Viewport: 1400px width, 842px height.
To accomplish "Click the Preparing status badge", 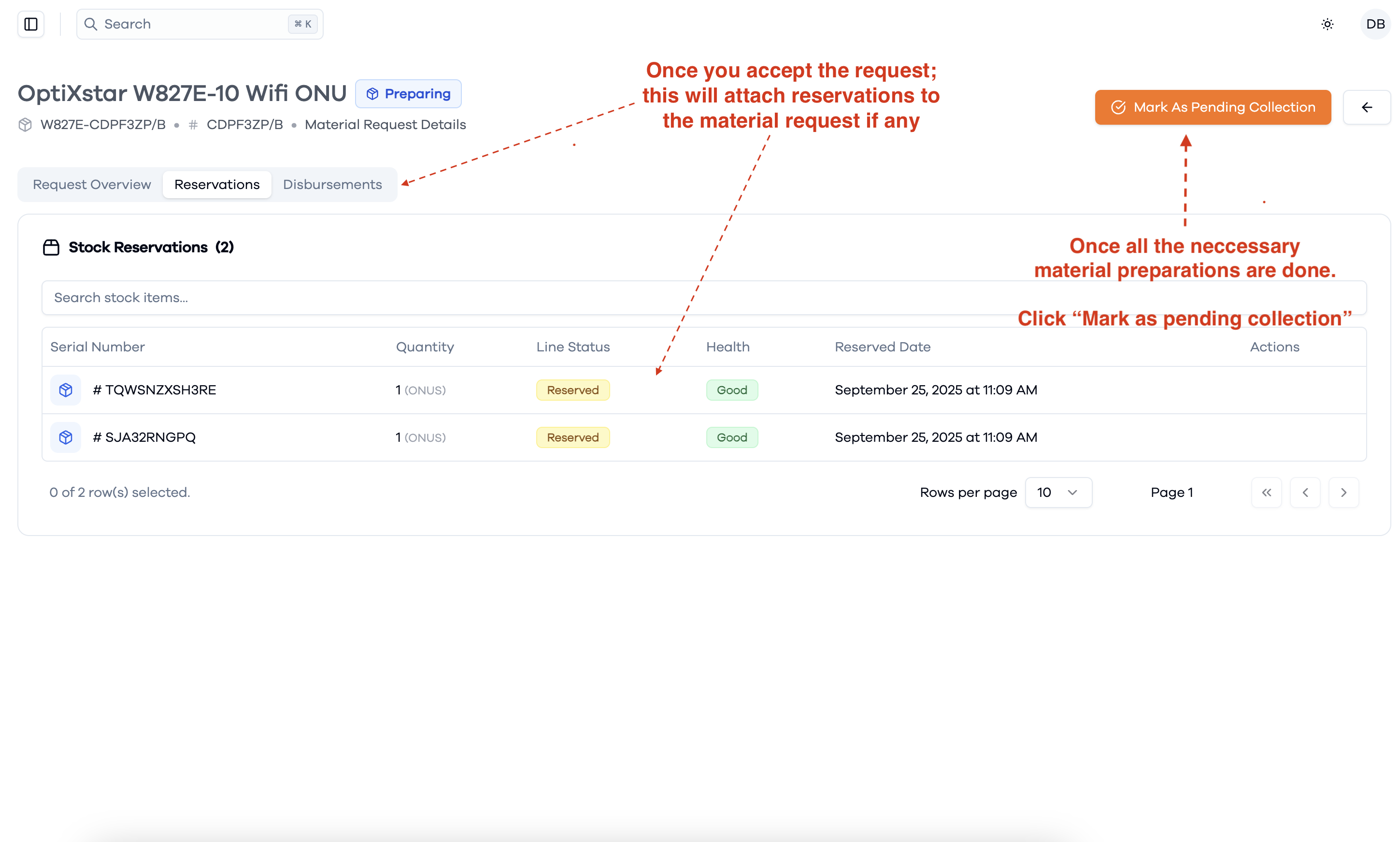I will point(408,94).
